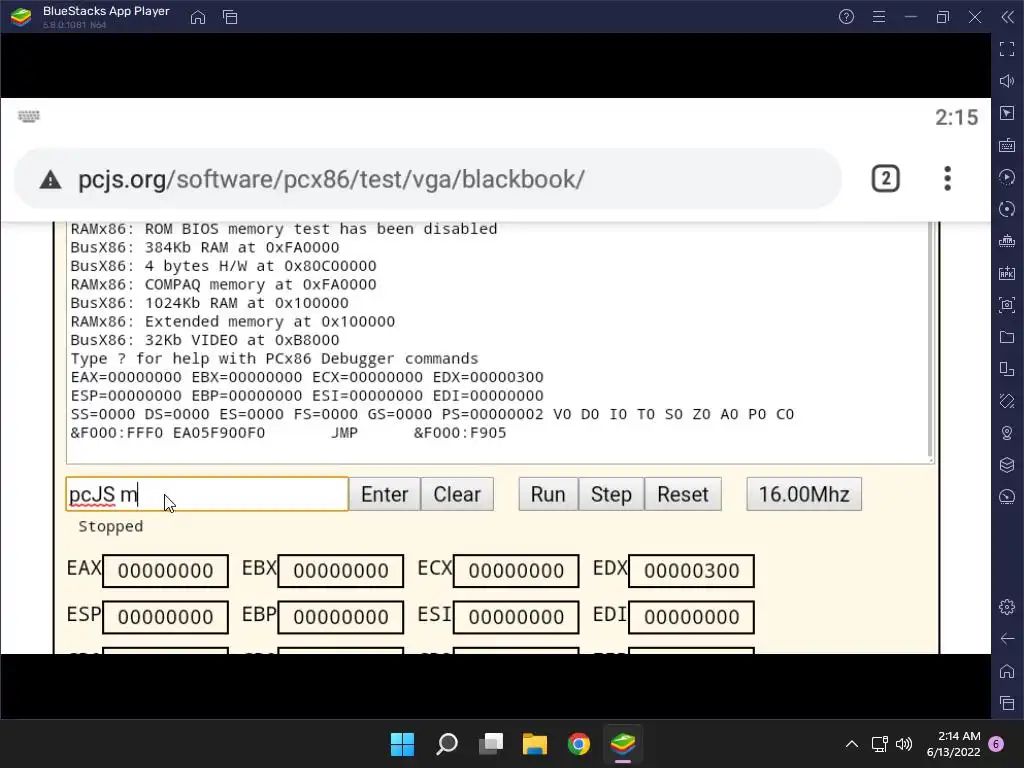
Task: Toggle the cursor lock icon in sidebar
Action: 1007,113
